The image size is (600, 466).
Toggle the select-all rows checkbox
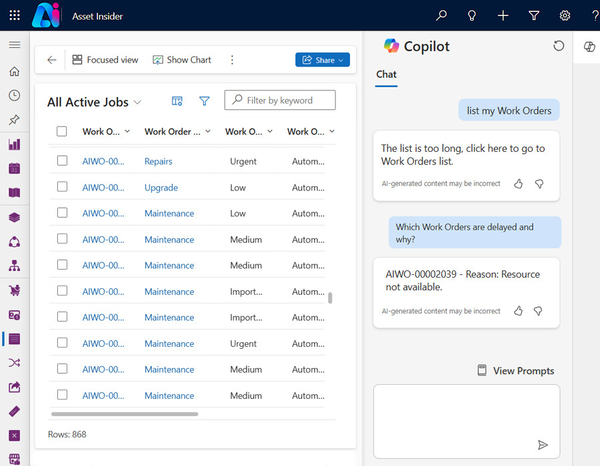click(x=62, y=131)
